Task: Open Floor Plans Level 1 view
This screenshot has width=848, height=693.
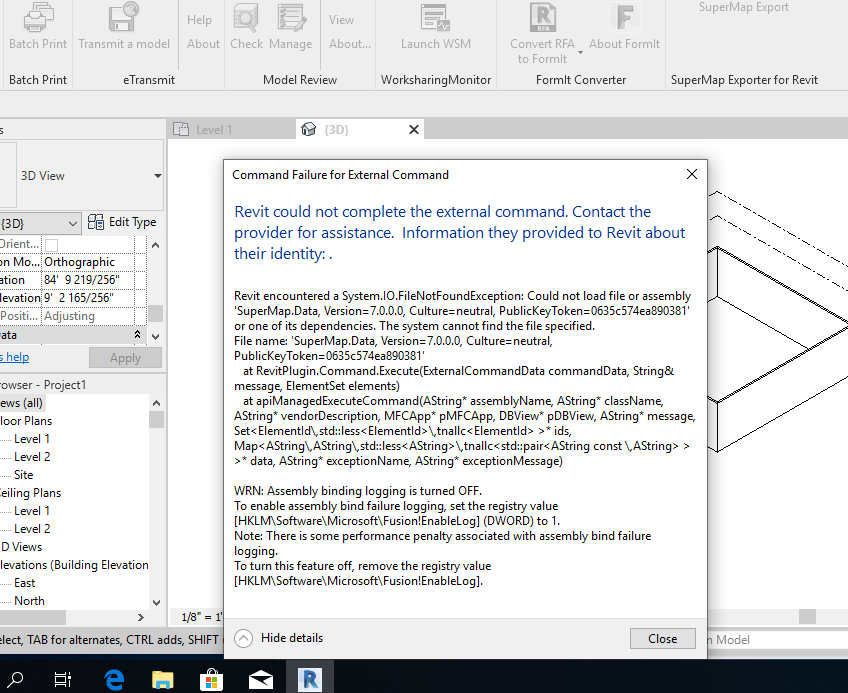Action: (32, 439)
